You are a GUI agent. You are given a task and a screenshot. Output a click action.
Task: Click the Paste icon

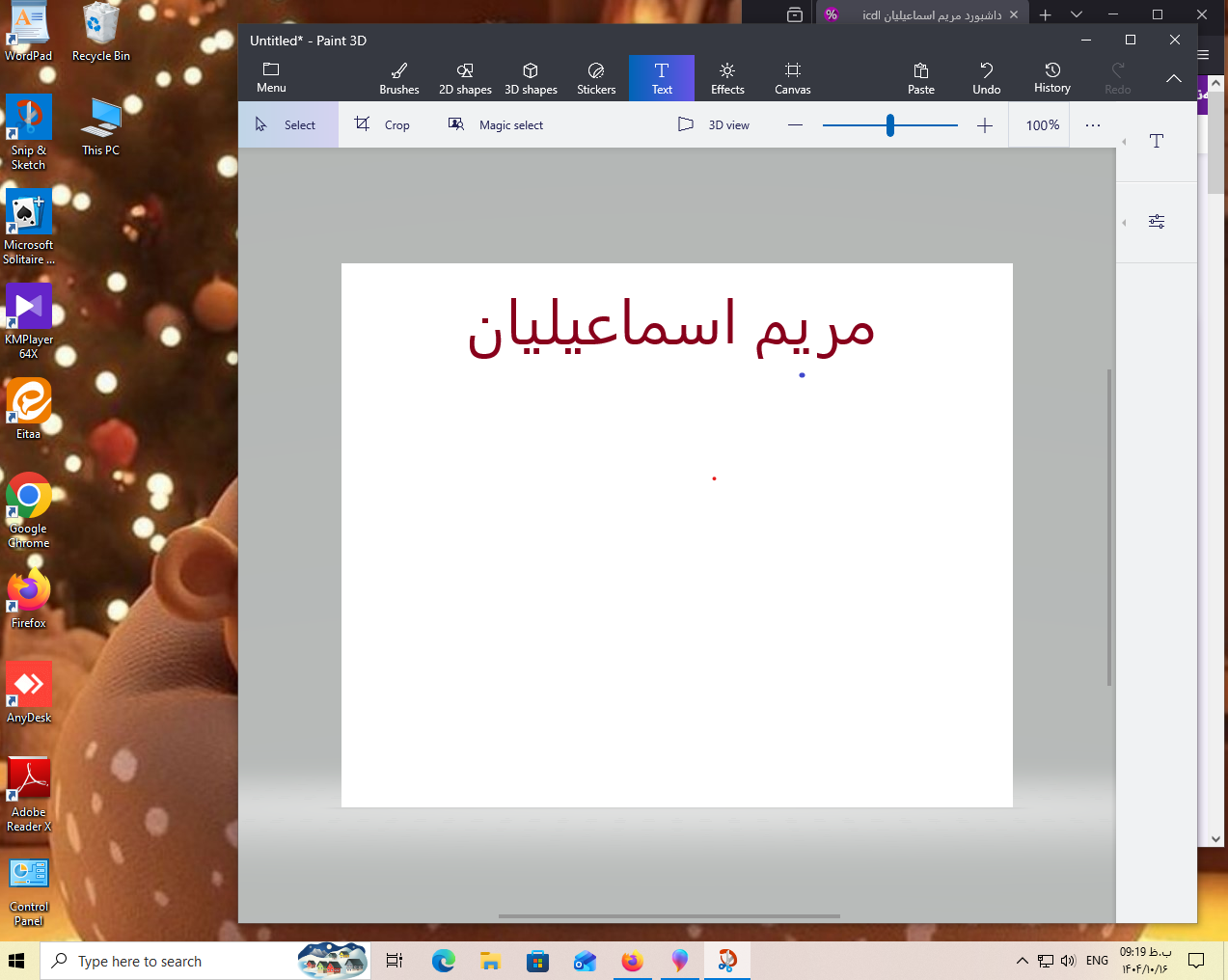click(x=920, y=78)
